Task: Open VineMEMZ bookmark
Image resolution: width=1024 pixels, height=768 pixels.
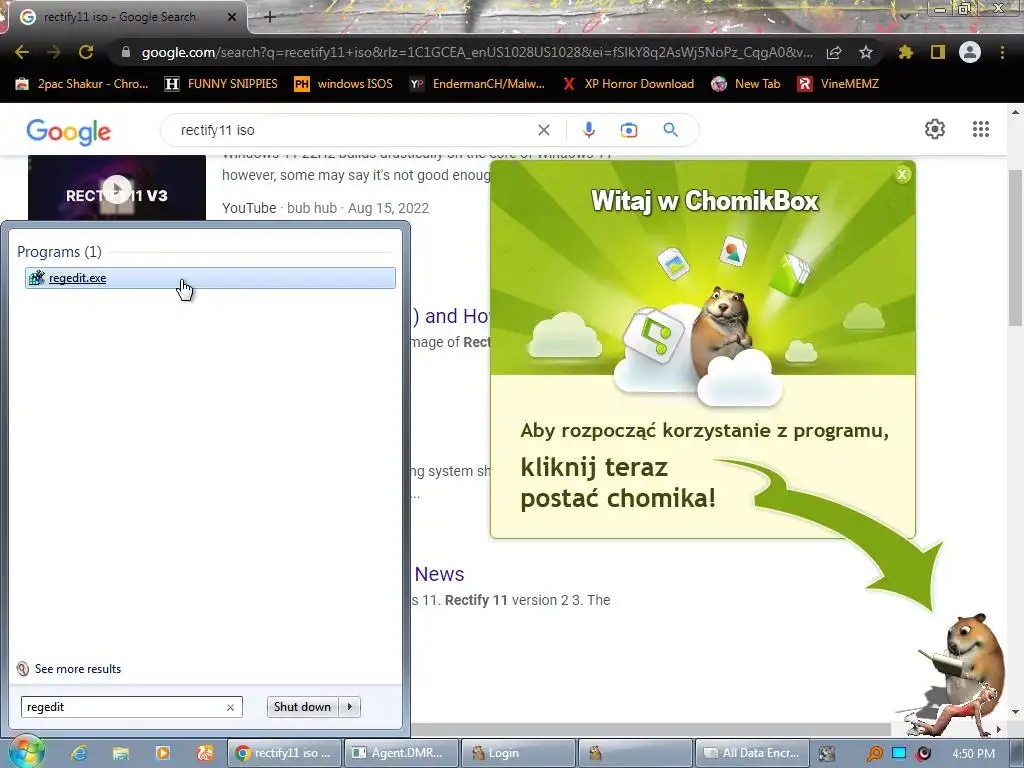Action: tap(838, 84)
